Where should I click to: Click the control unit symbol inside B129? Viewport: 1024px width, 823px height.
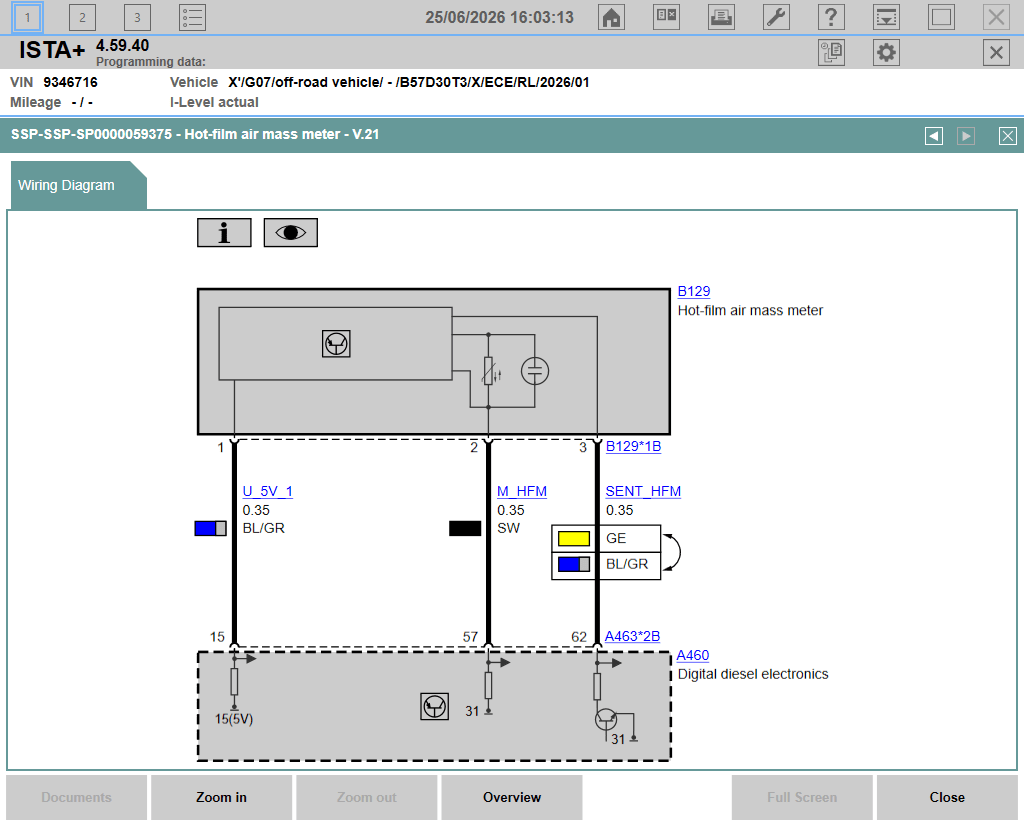click(x=336, y=344)
